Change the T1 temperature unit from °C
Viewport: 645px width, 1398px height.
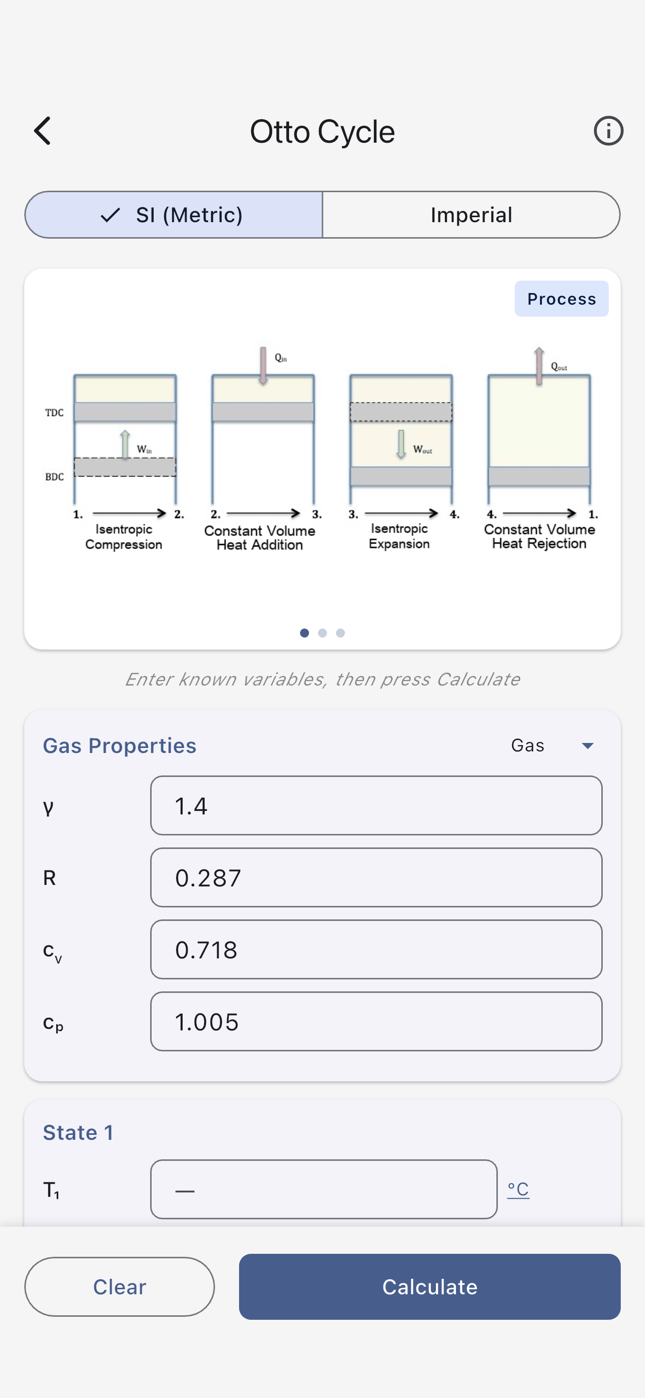point(518,1189)
